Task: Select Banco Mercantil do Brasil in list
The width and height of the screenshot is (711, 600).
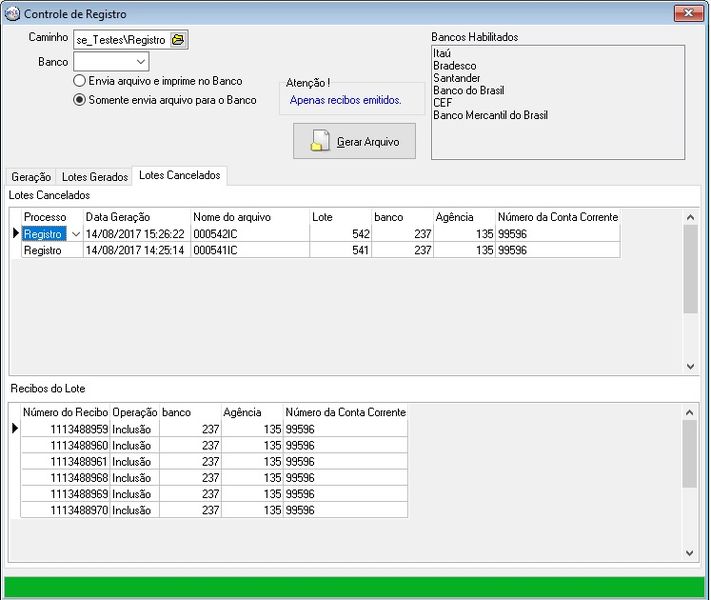Action: pos(490,115)
